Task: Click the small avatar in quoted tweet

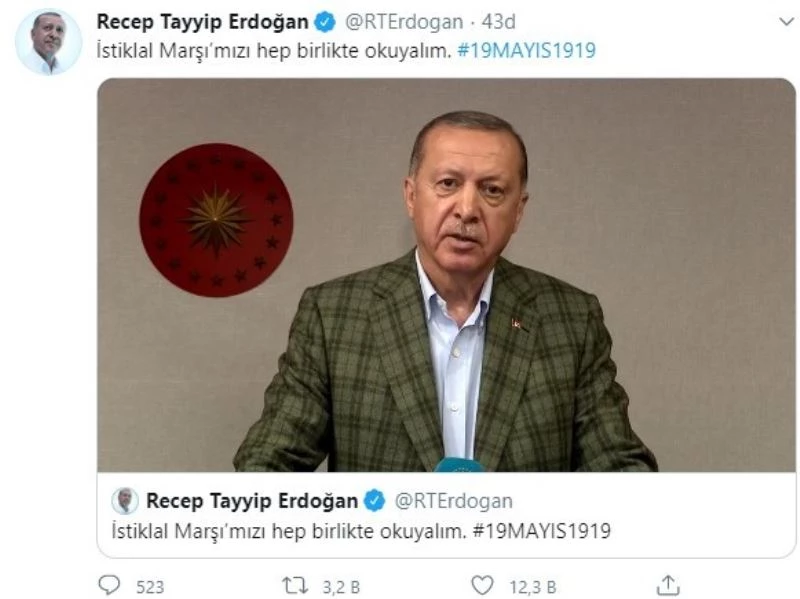Action: point(125,501)
